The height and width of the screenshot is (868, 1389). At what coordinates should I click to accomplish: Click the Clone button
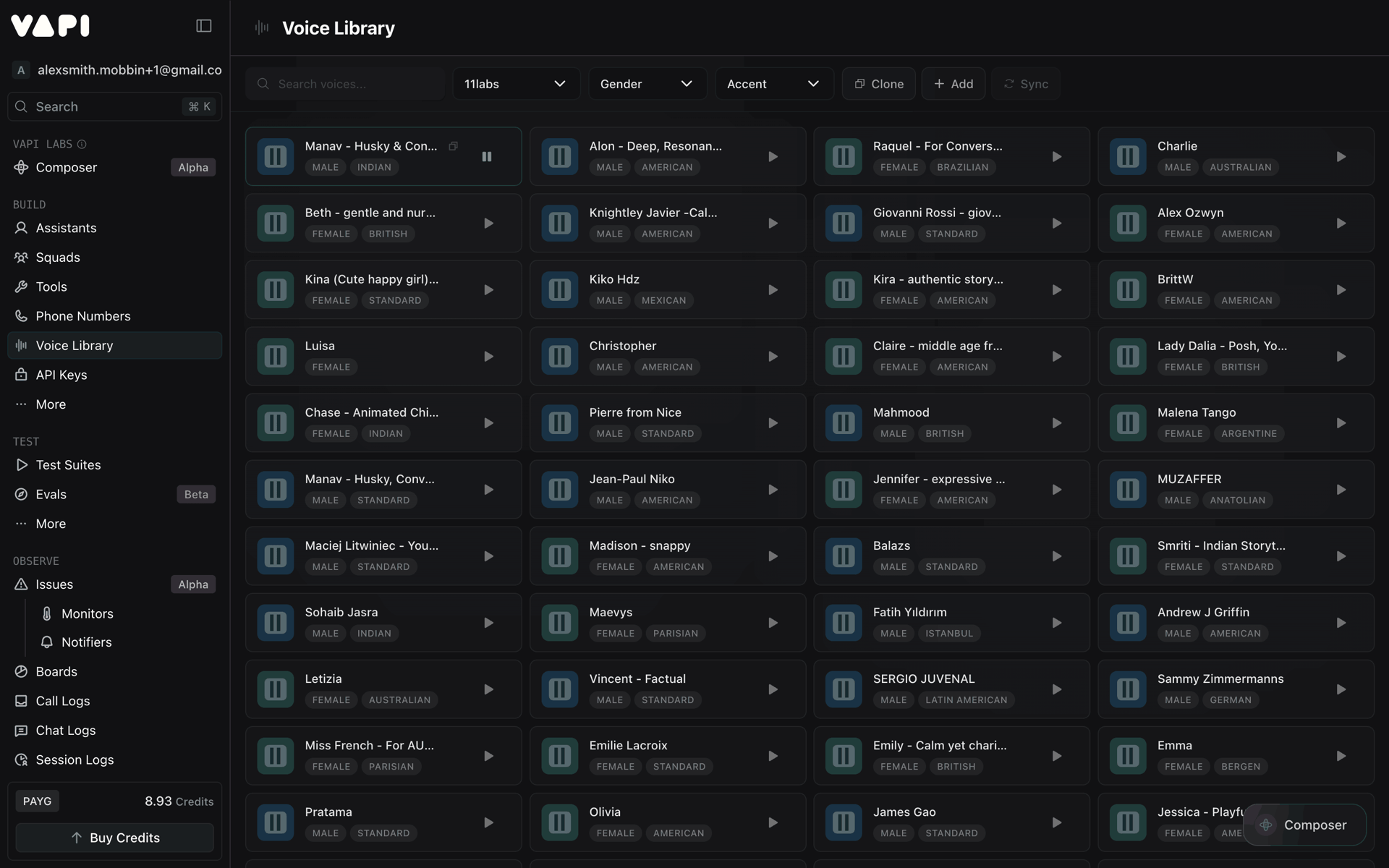click(878, 84)
